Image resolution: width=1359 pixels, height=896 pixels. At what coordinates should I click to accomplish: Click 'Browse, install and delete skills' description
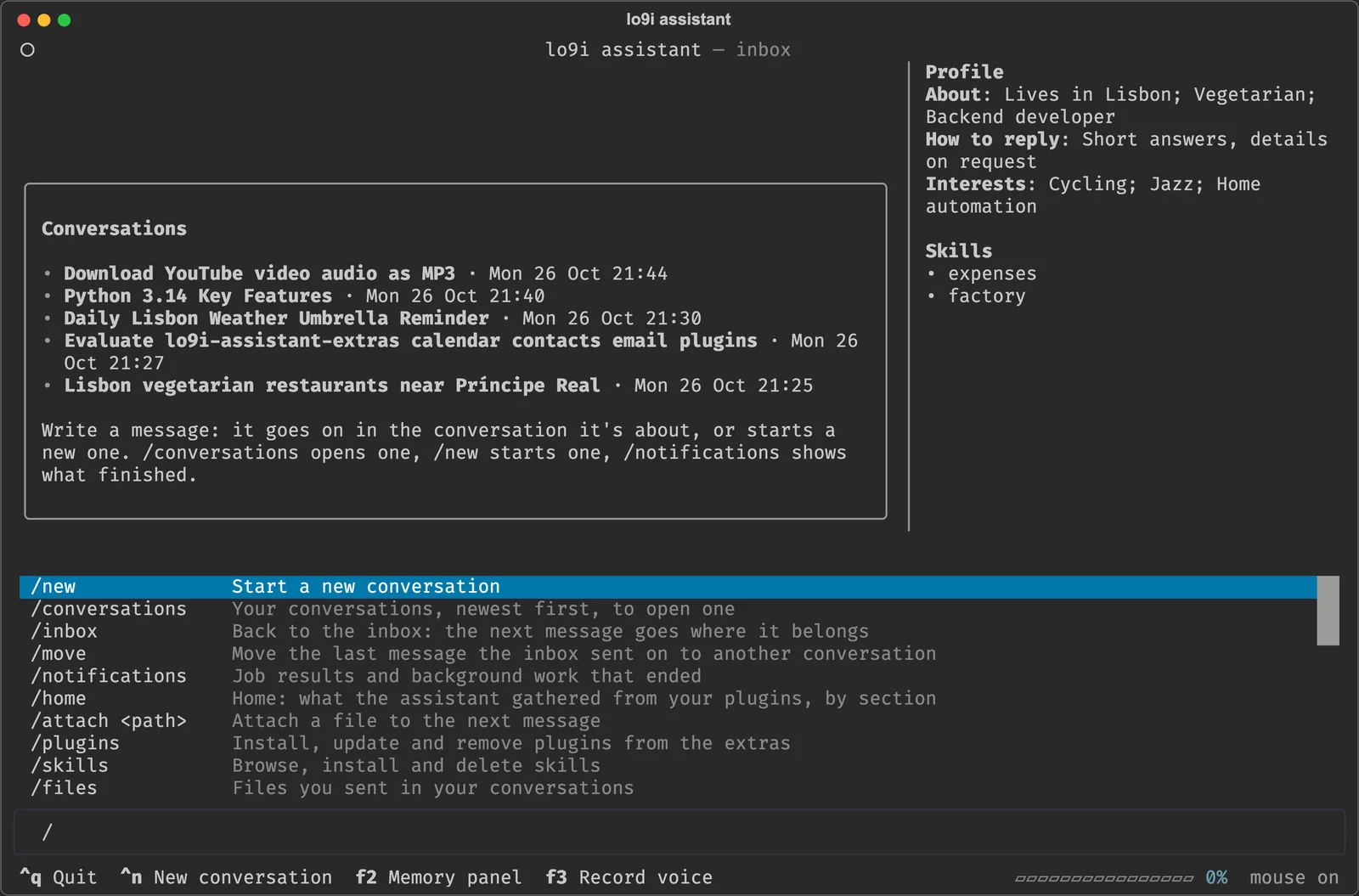pos(416,765)
